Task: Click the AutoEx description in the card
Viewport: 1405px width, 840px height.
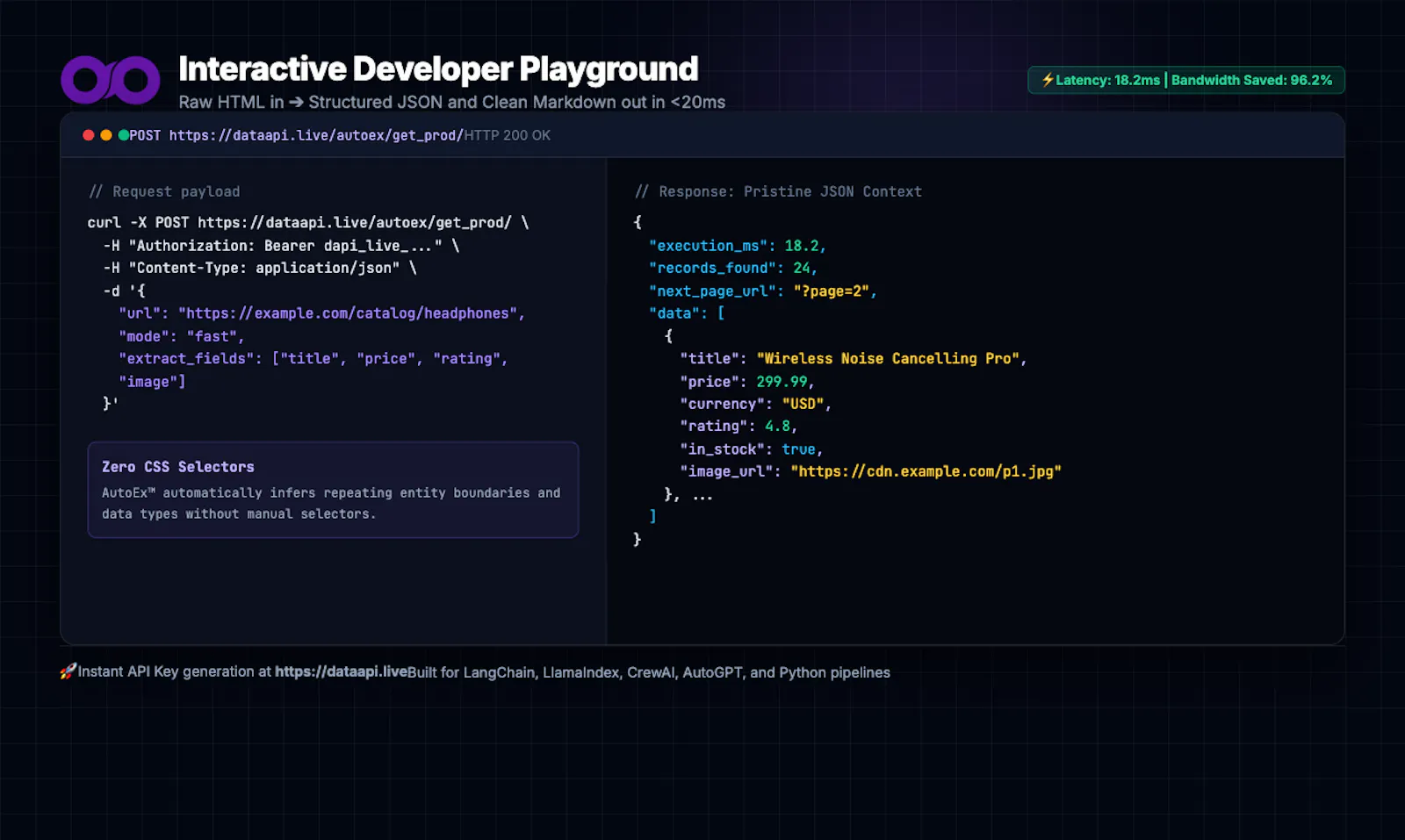Action: click(x=331, y=504)
